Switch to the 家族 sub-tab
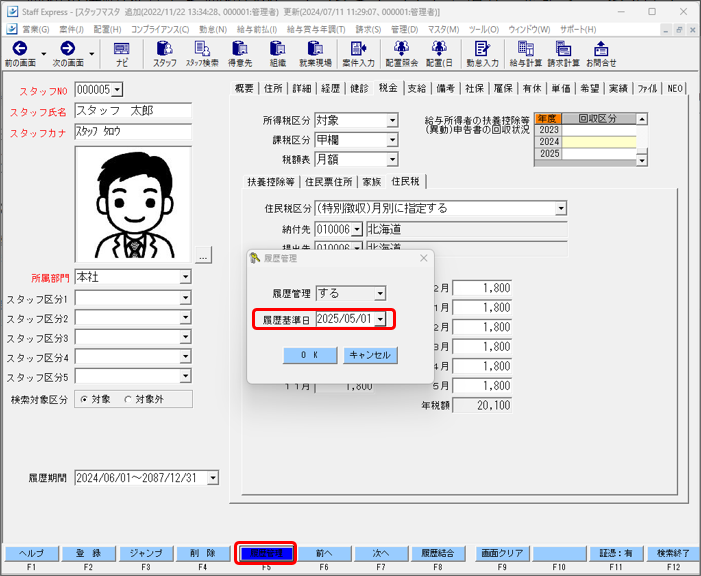 (372, 182)
